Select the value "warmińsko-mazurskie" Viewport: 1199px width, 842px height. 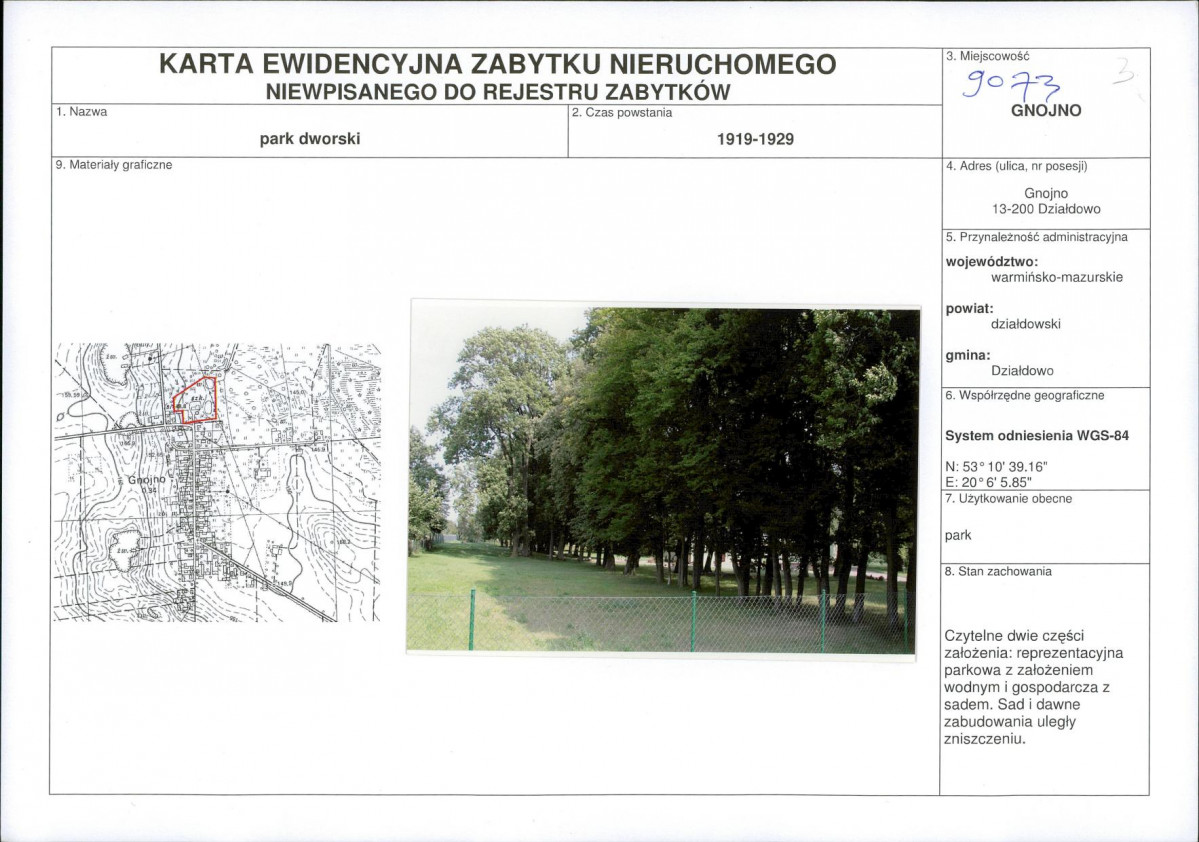click(1057, 277)
